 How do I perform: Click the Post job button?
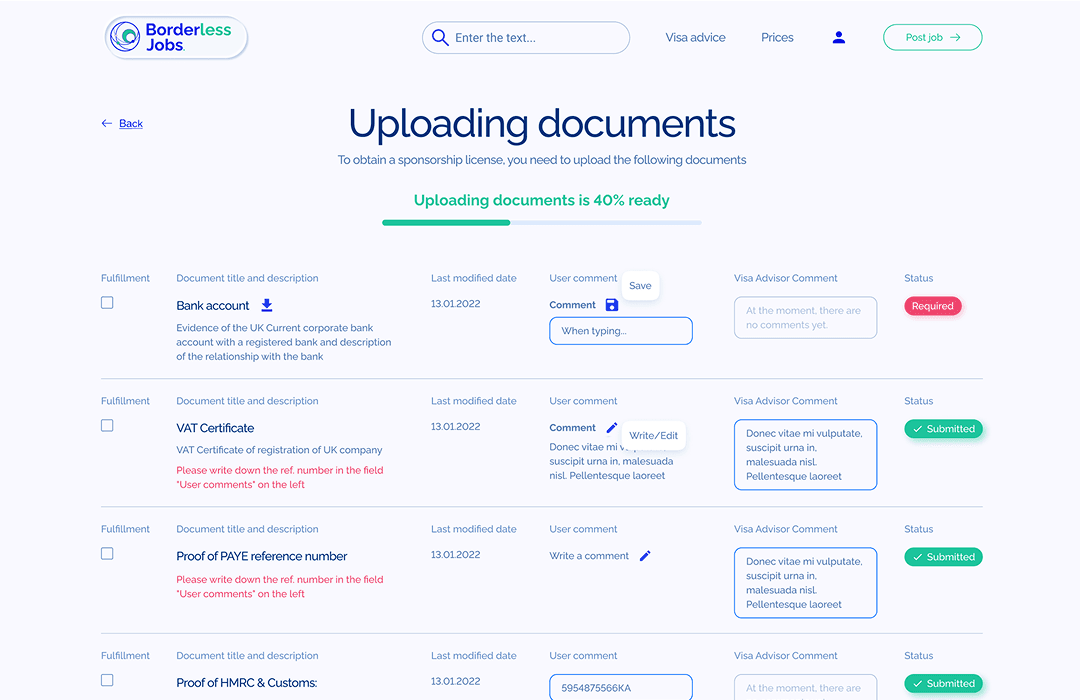coord(932,36)
